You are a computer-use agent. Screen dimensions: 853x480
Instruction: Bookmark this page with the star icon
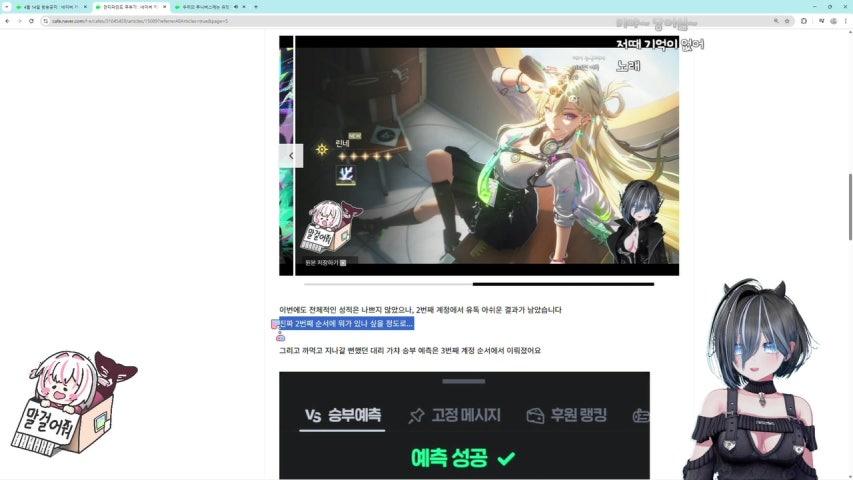click(x=787, y=21)
